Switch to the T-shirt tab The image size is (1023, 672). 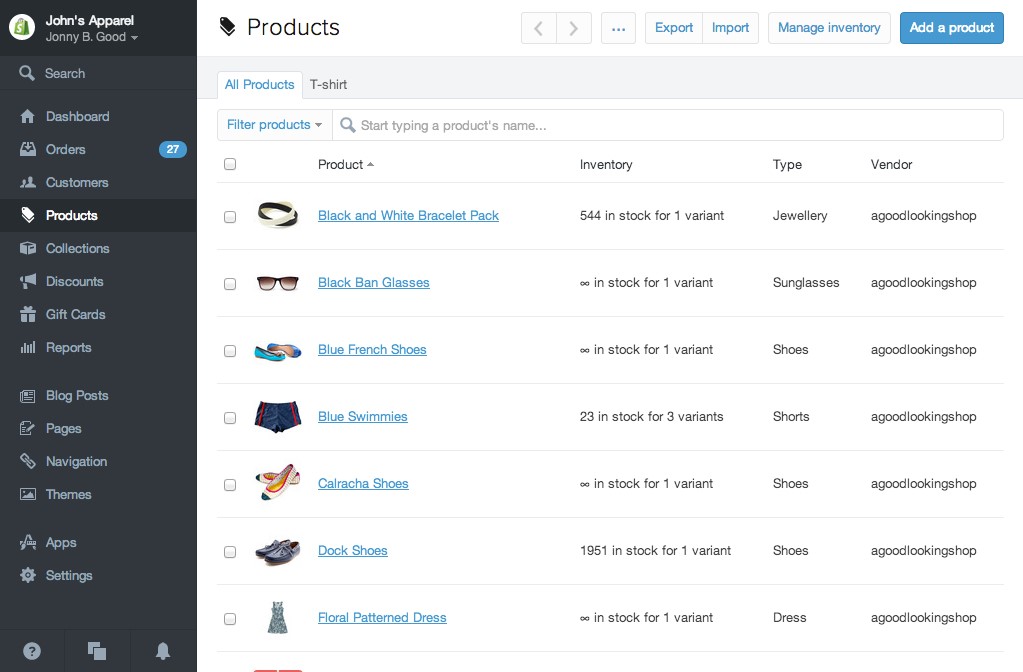328,84
